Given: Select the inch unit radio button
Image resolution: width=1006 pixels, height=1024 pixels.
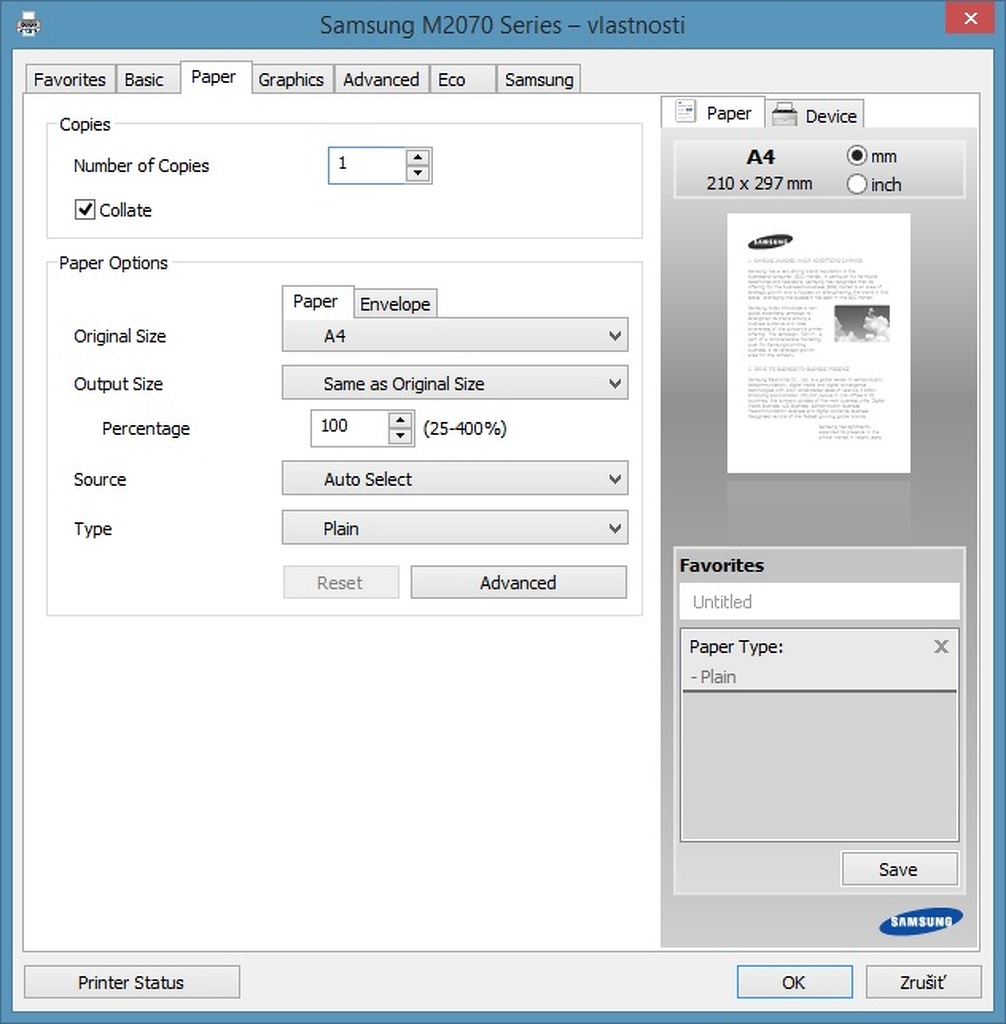Looking at the screenshot, I should tap(856, 184).
